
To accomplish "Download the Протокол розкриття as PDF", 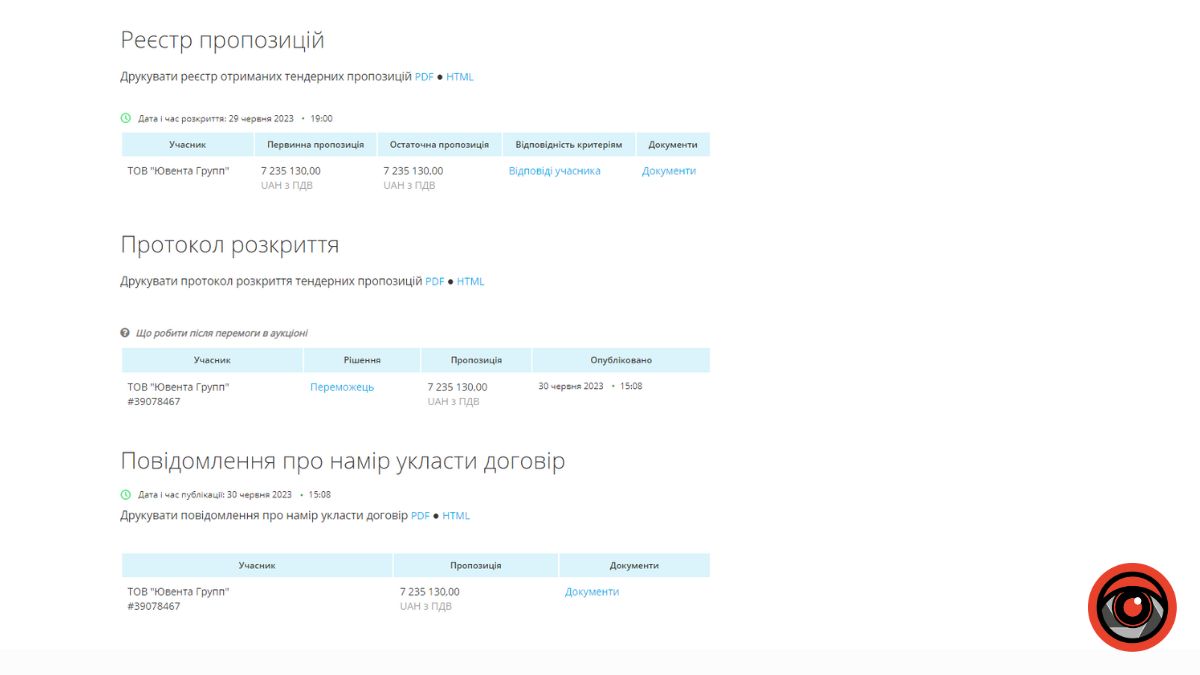I will point(434,282).
